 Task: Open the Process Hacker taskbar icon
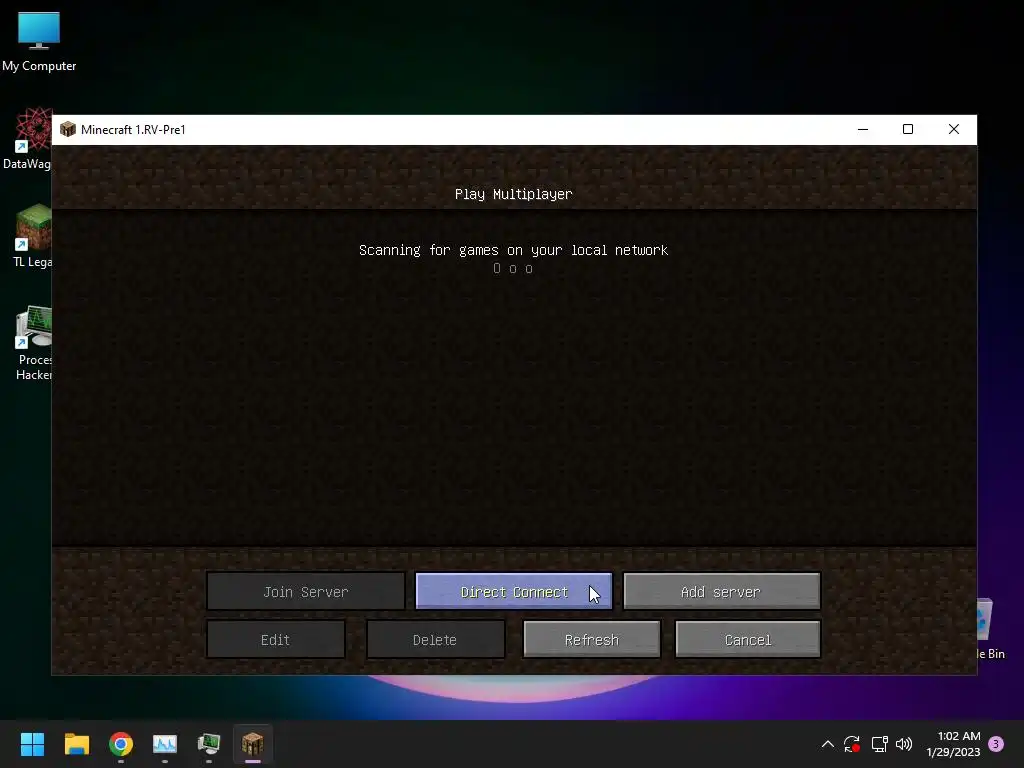coord(209,744)
